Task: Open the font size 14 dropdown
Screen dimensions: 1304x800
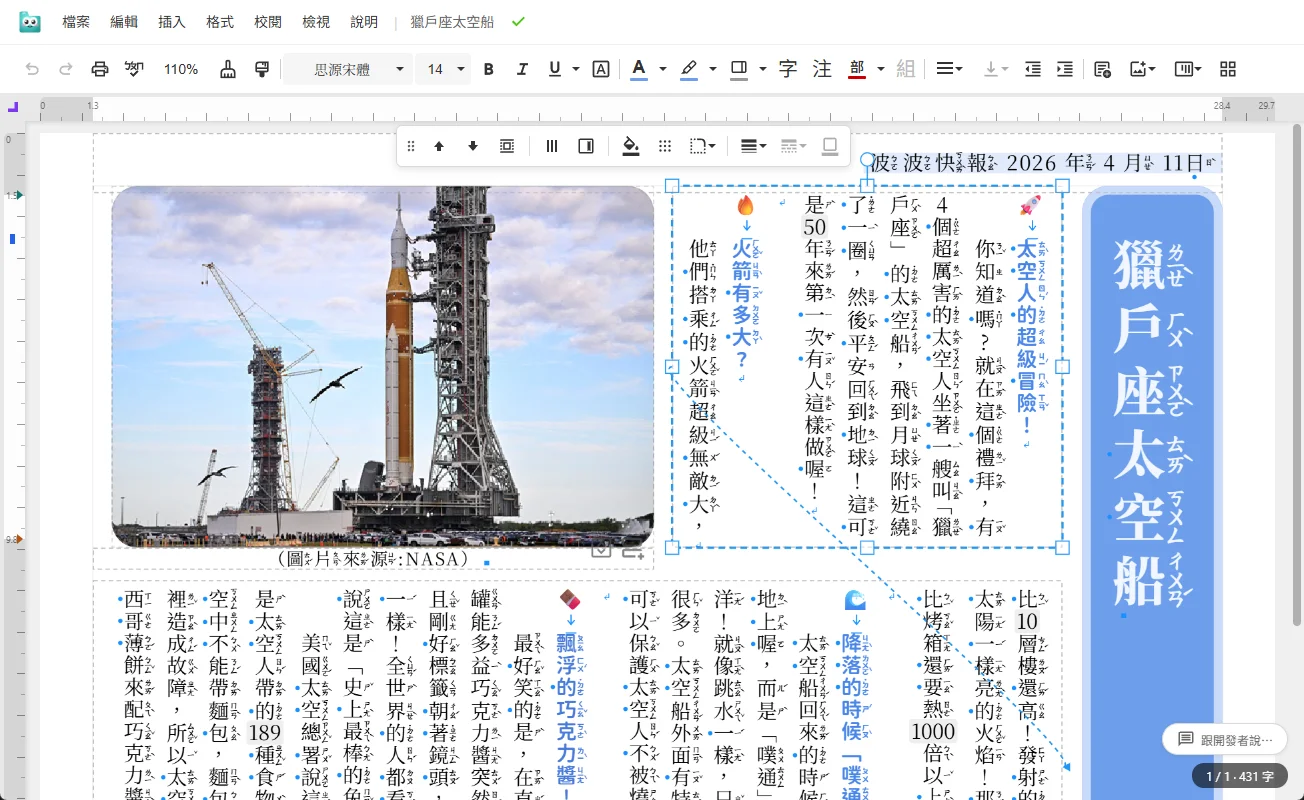Action: (444, 69)
